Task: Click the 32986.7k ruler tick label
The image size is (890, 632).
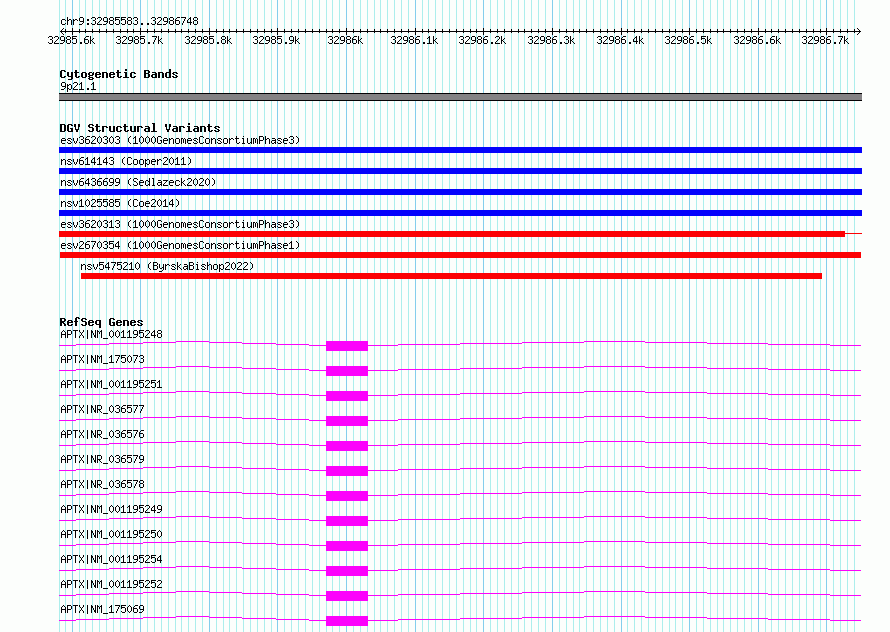Action: click(825, 40)
